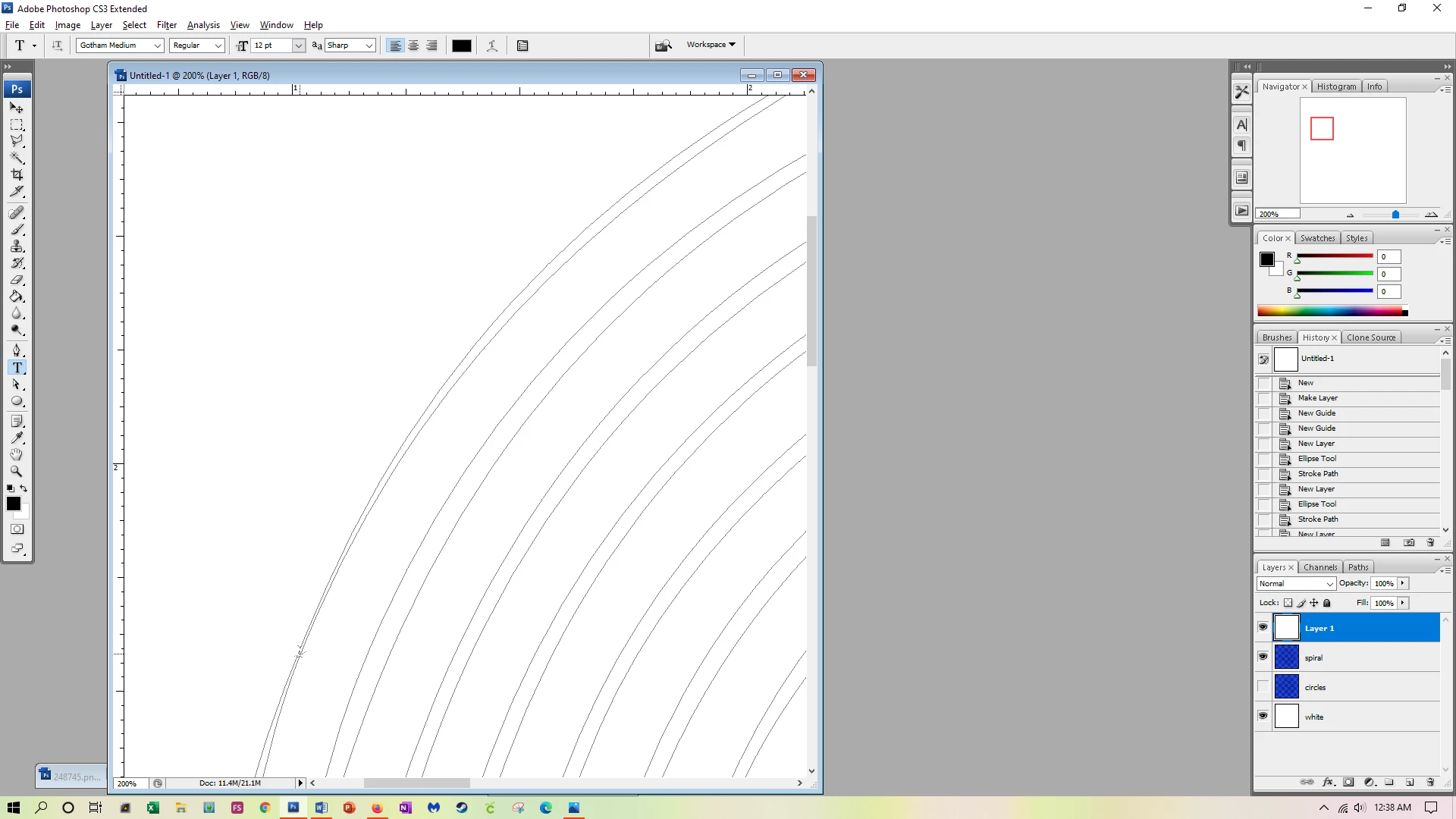The height and width of the screenshot is (819, 1456).
Task: Open the Normal blend mode dropdown
Action: pyautogui.click(x=1329, y=584)
